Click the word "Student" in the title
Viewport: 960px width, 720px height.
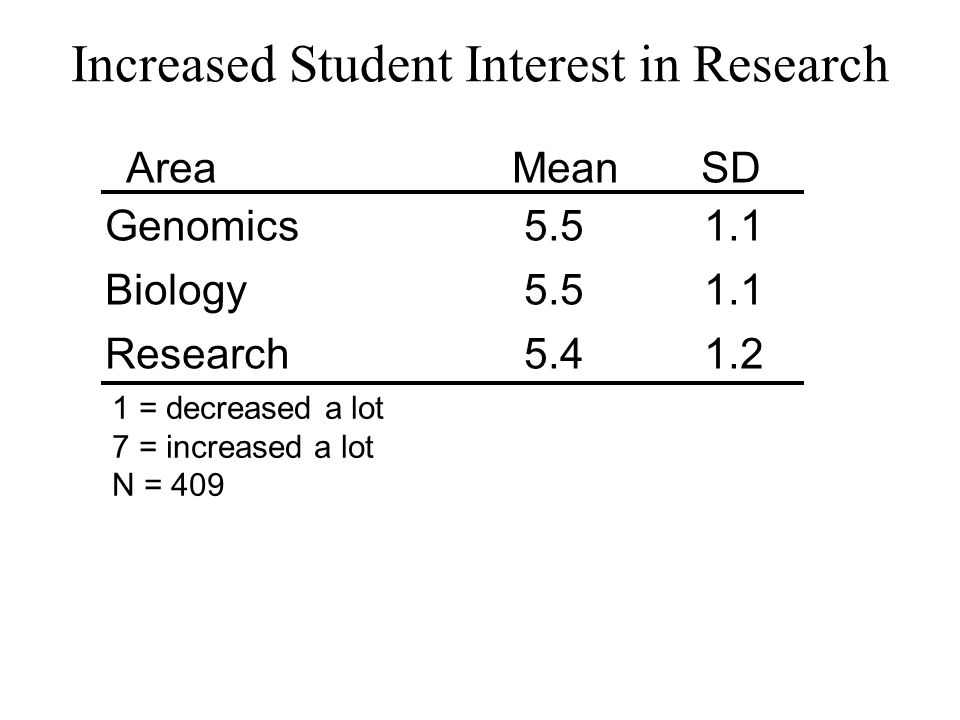point(371,64)
